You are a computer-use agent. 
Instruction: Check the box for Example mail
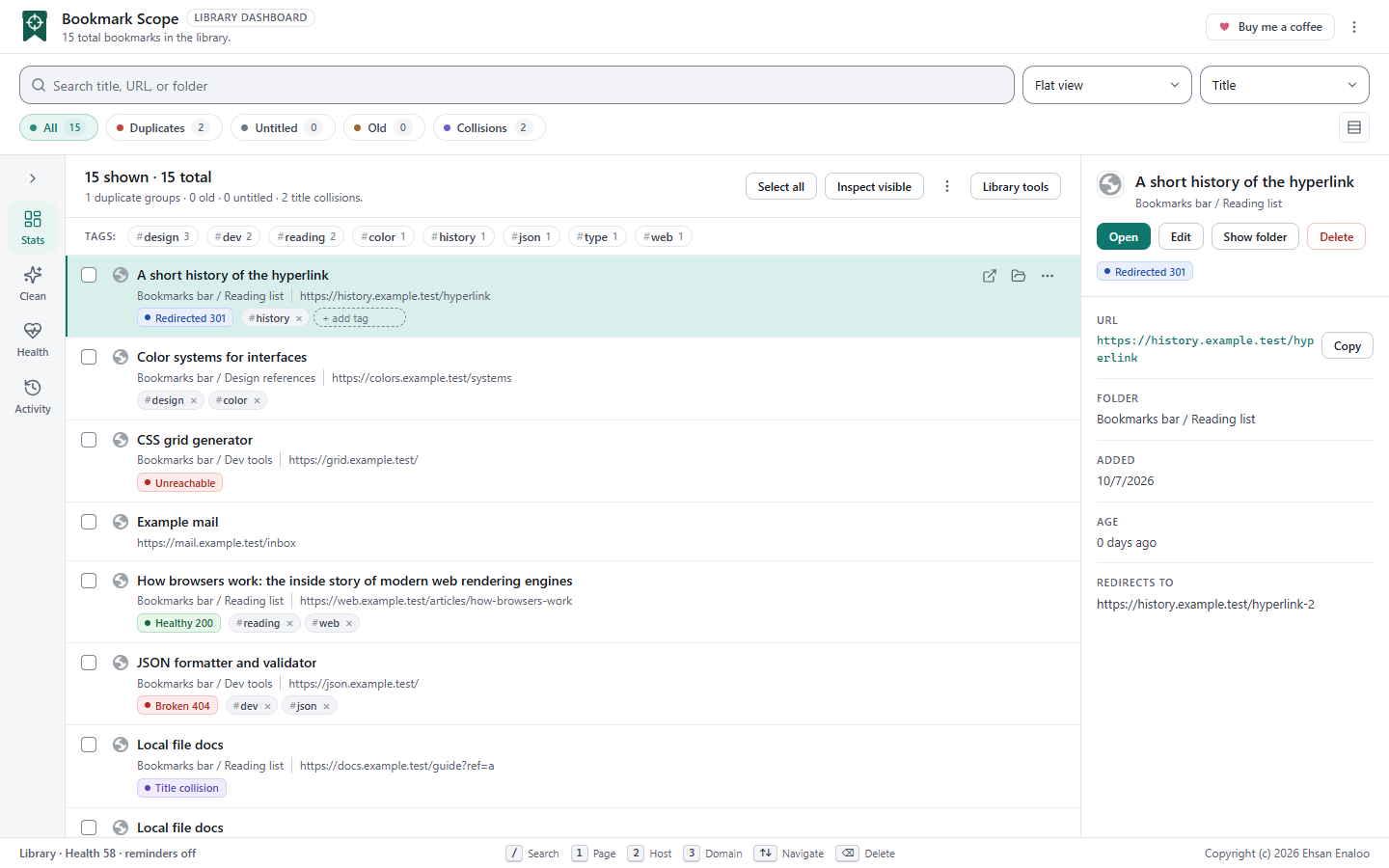coord(89,522)
